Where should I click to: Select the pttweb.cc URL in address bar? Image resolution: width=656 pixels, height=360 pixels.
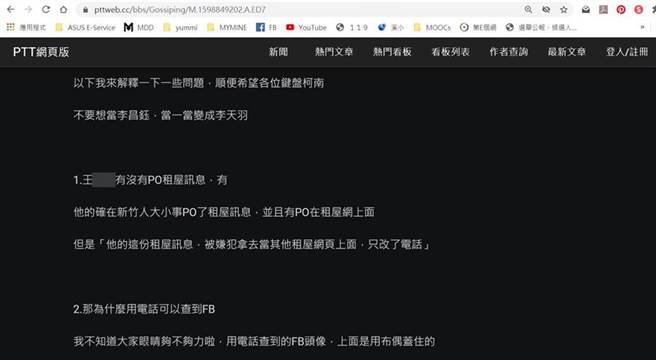179,10
